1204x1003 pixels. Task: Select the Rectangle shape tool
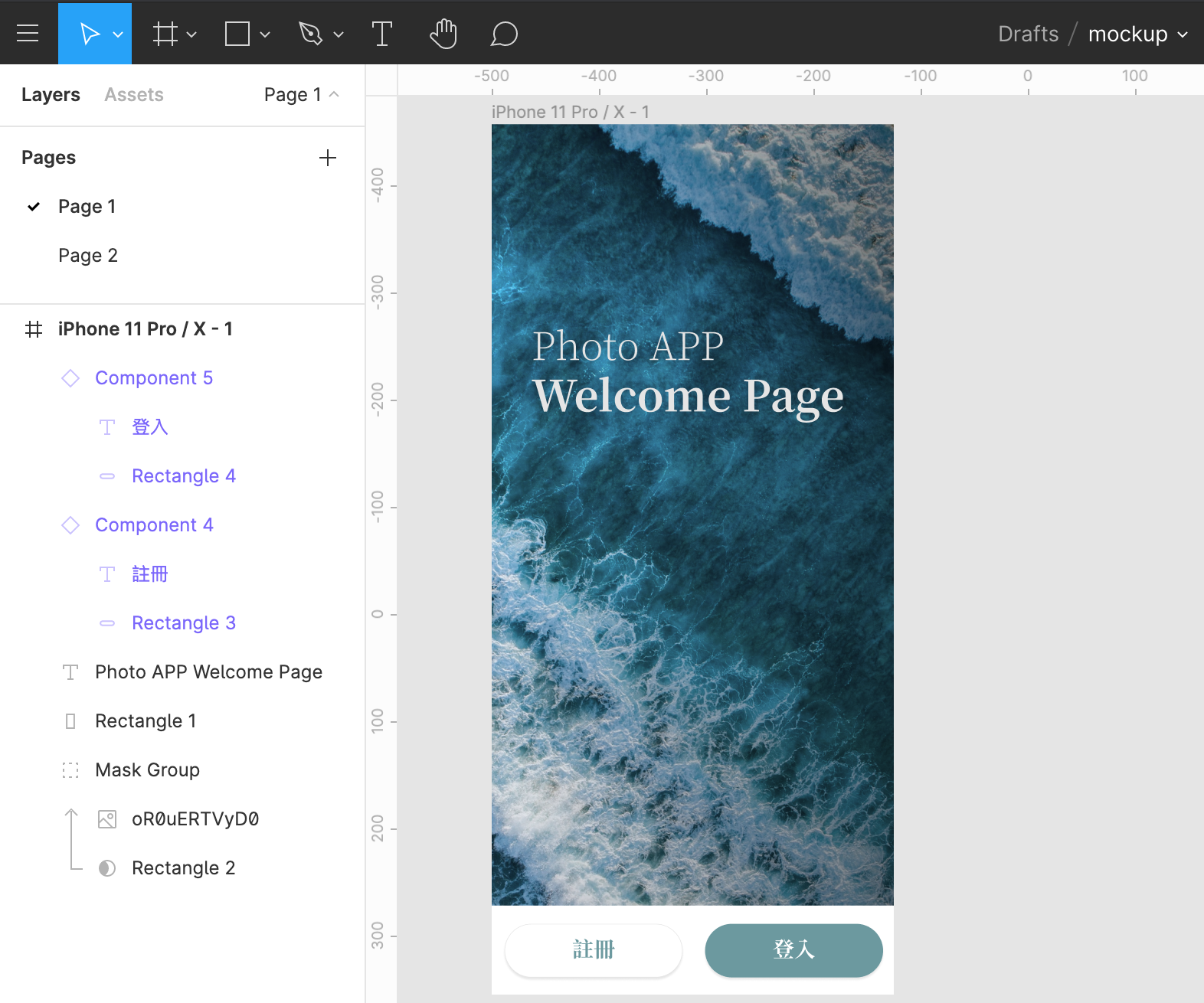pos(237,34)
